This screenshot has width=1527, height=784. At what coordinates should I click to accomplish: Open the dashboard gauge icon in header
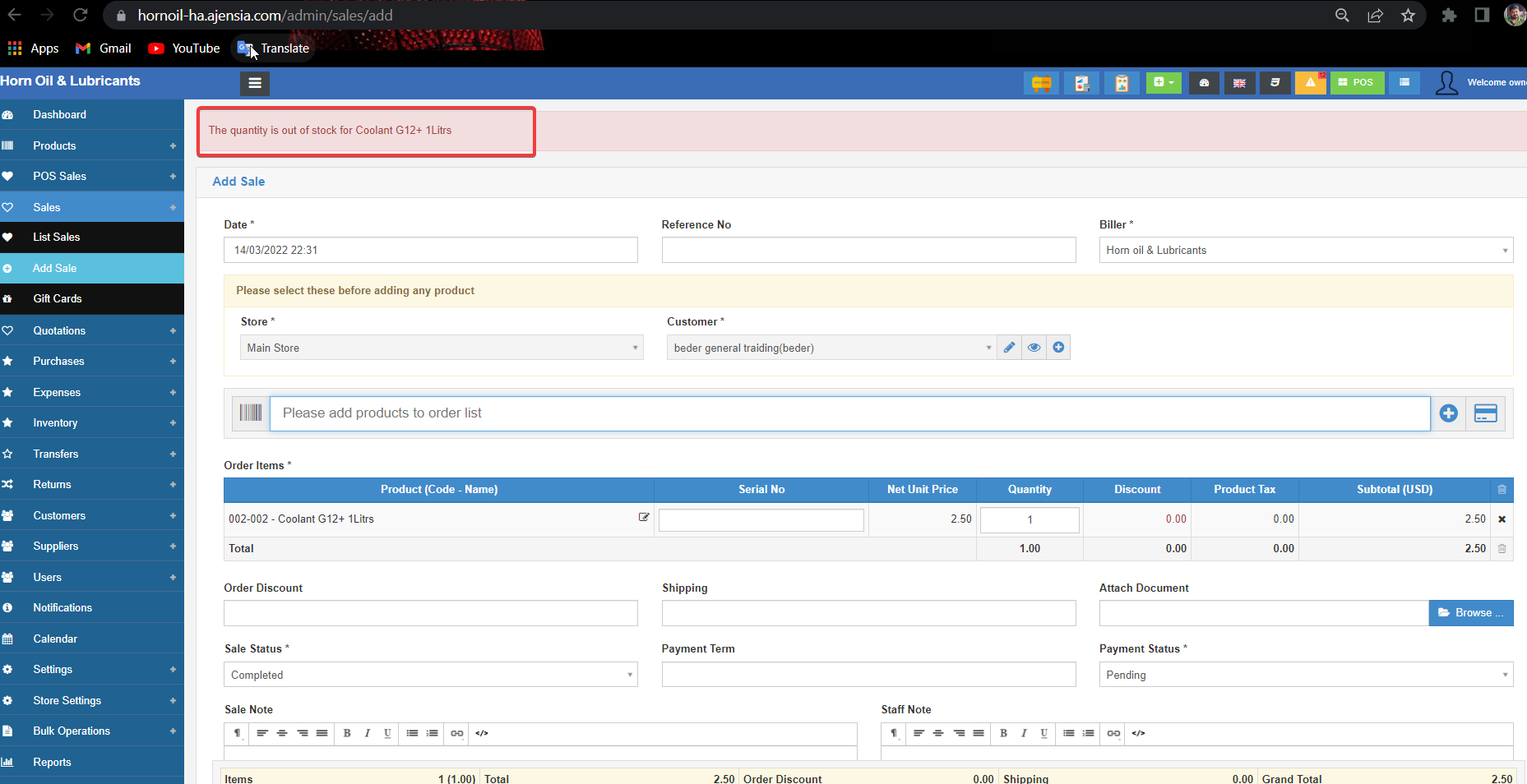pyautogui.click(x=1204, y=83)
